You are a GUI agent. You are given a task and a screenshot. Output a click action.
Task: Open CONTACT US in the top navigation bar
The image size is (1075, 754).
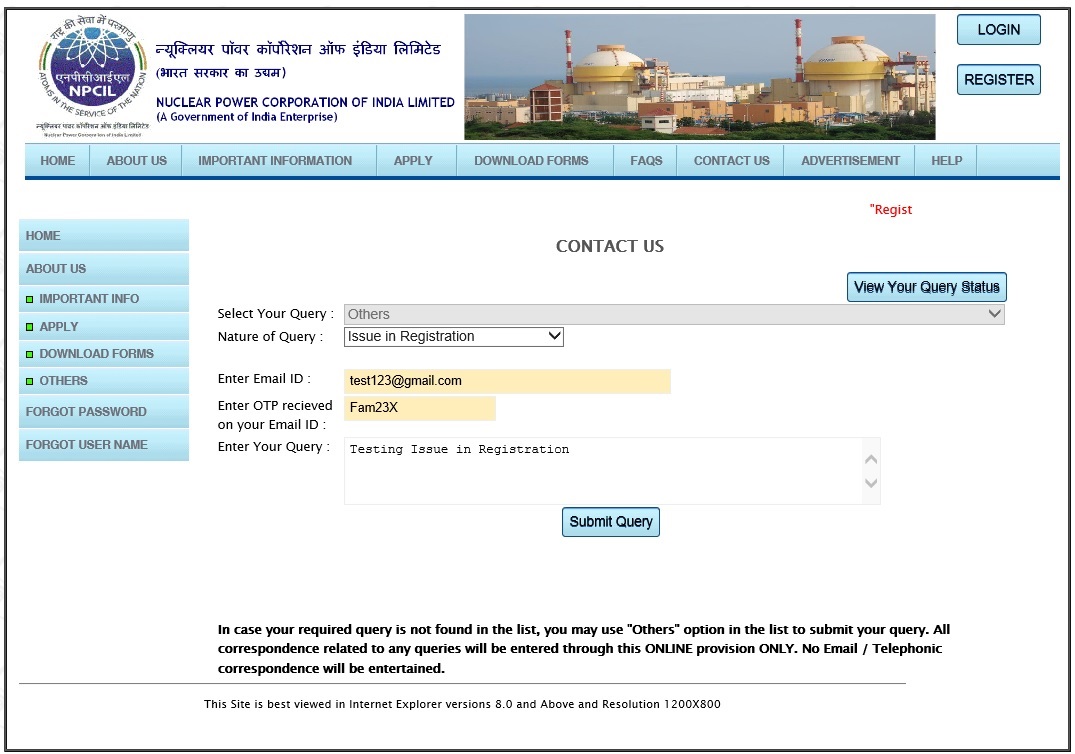pyautogui.click(x=732, y=160)
